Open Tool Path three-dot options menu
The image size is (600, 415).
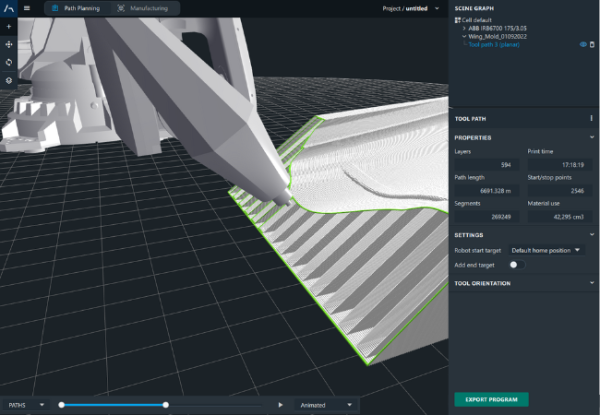592,118
